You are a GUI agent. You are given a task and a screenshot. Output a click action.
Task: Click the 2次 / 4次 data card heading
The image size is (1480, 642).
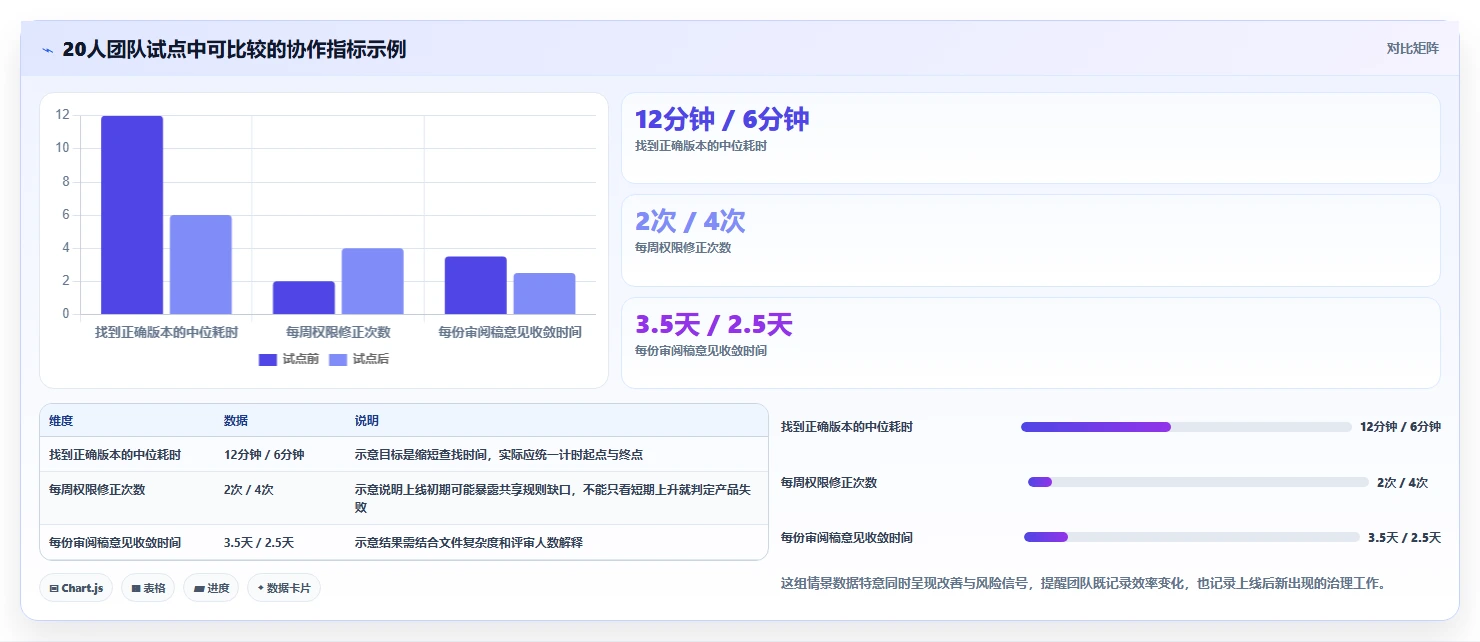[690, 221]
